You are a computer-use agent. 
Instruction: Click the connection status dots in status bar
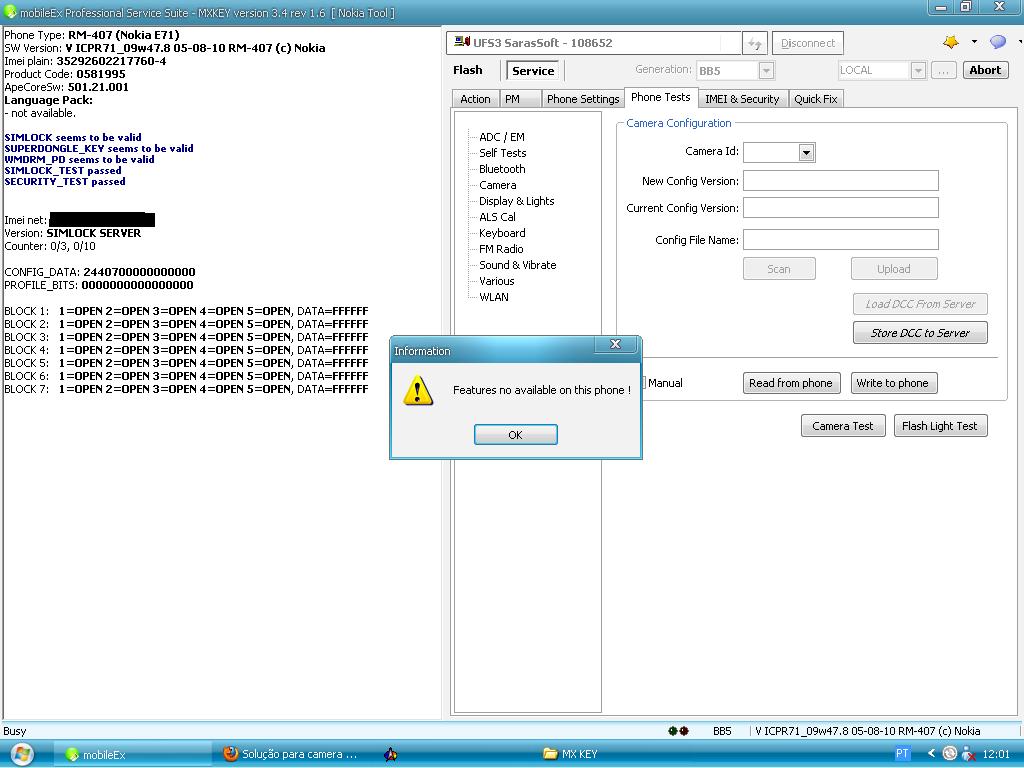(678, 731)
